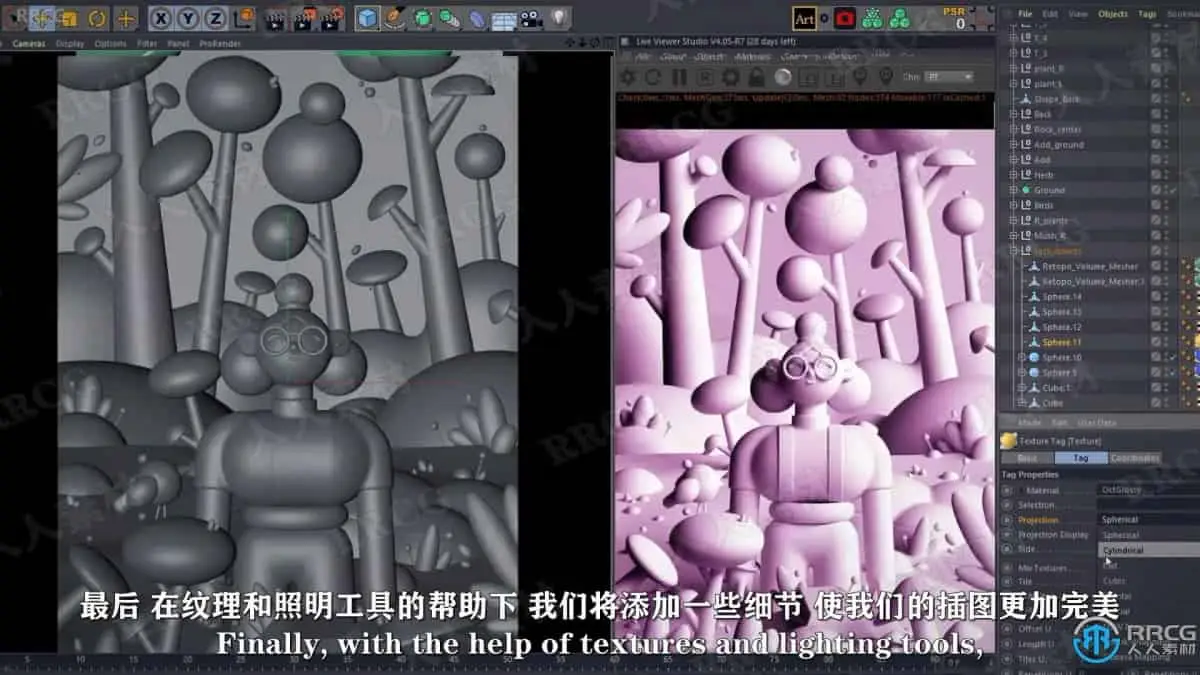Expand the Add_ground group
Viewport: 1200px width, 675px height.
click(1013, 144)
